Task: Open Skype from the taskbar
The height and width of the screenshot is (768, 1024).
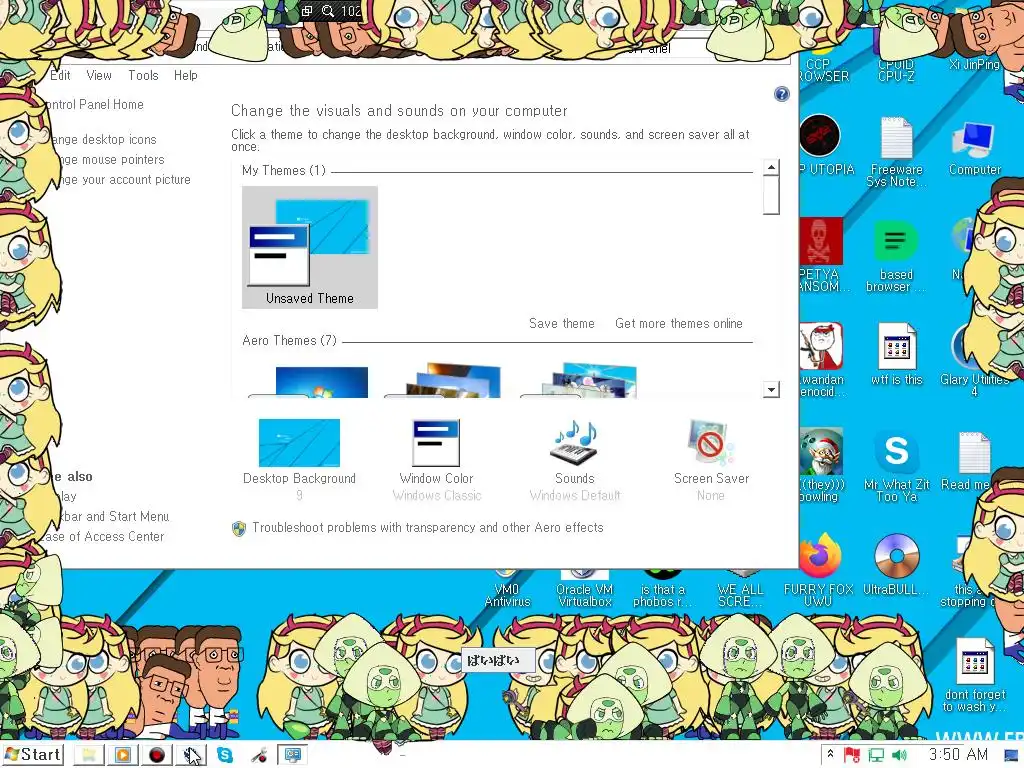Action: point(225,756)
